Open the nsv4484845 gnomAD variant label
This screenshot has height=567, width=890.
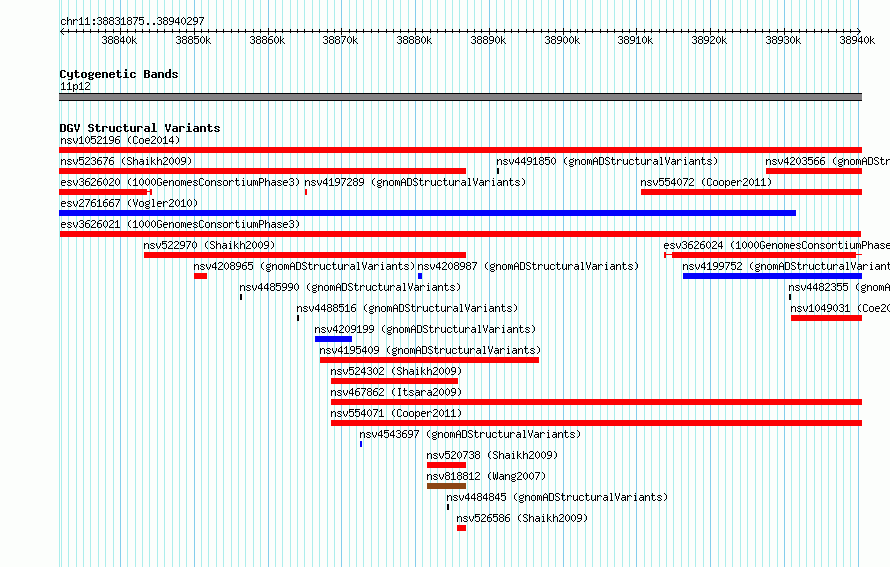(x=557, y=497)
